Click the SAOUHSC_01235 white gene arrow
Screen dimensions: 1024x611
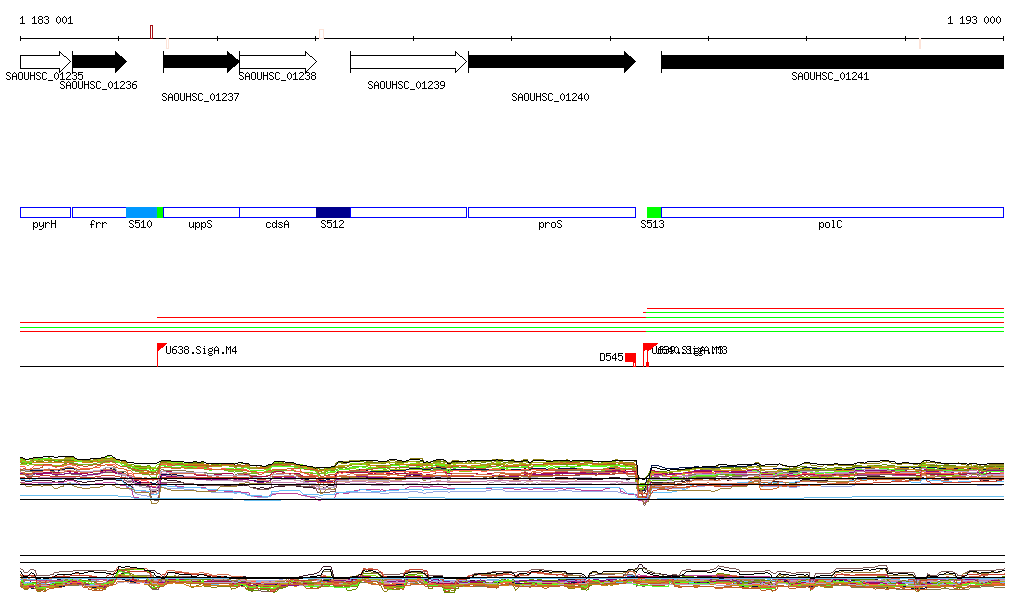[45, 62]
